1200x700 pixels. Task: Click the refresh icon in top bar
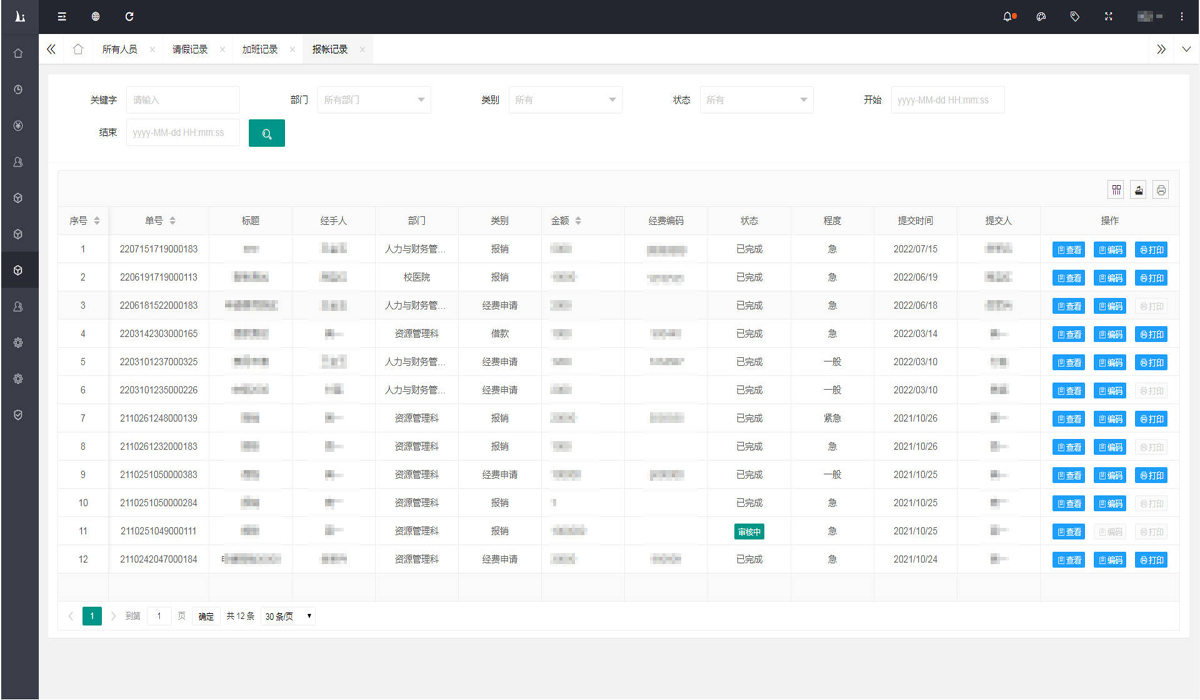click(x=129, y=17)
